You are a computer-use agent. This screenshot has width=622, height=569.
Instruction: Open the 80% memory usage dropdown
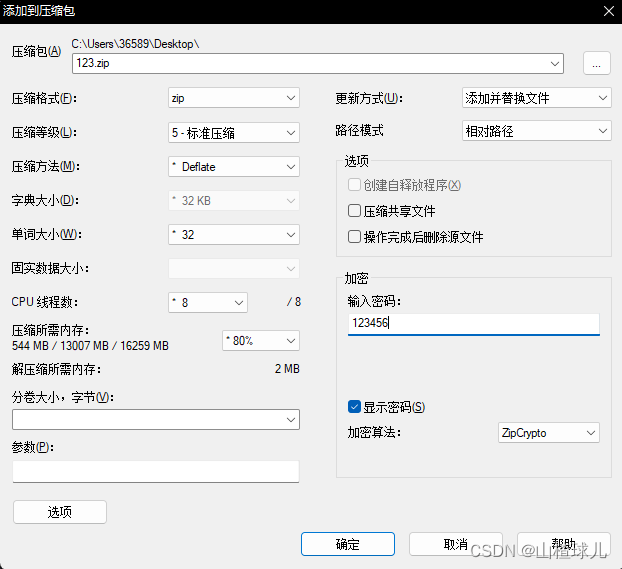261,340
